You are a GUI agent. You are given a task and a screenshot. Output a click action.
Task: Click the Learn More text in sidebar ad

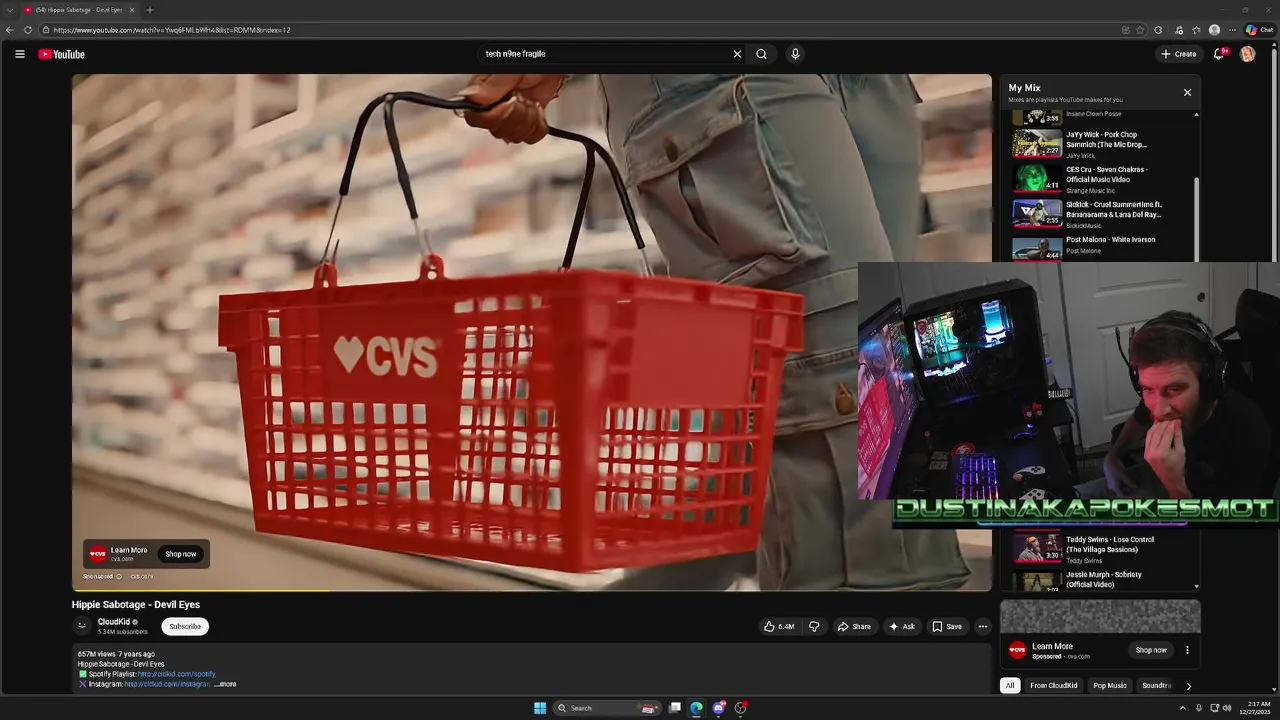[1052, 646]
